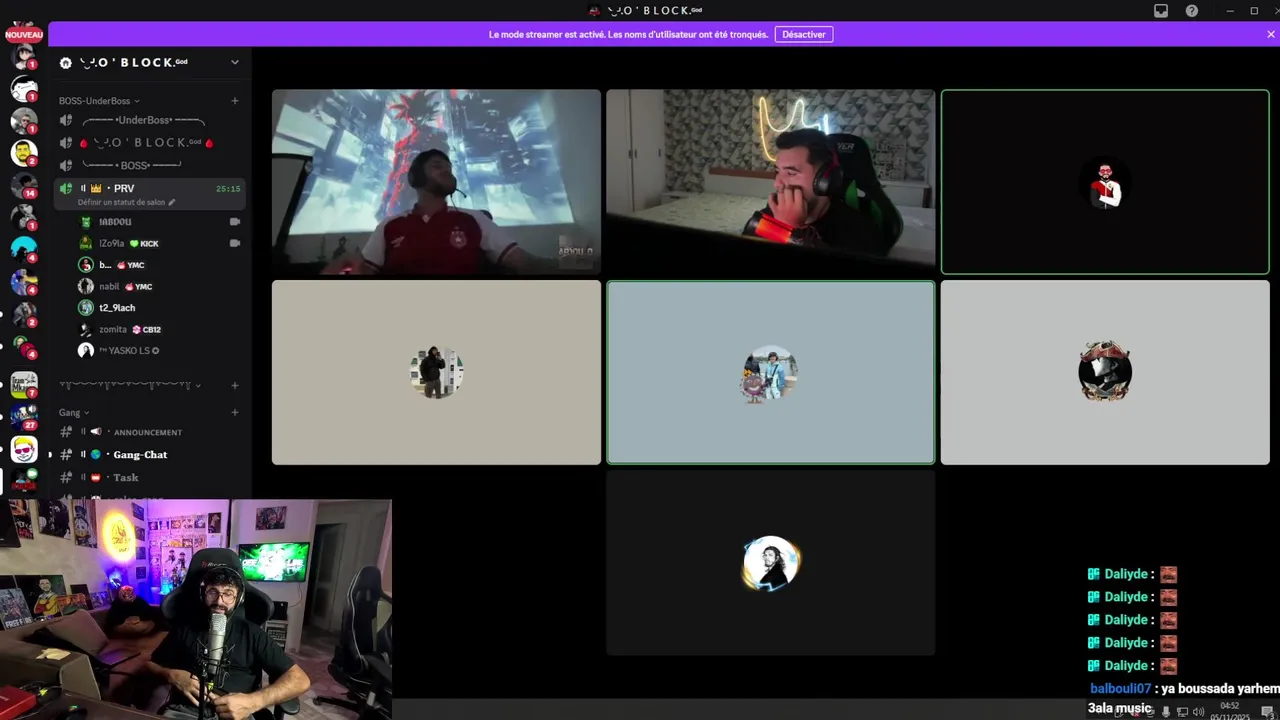Click the camera icon beside IABDOU

(235, 222)
